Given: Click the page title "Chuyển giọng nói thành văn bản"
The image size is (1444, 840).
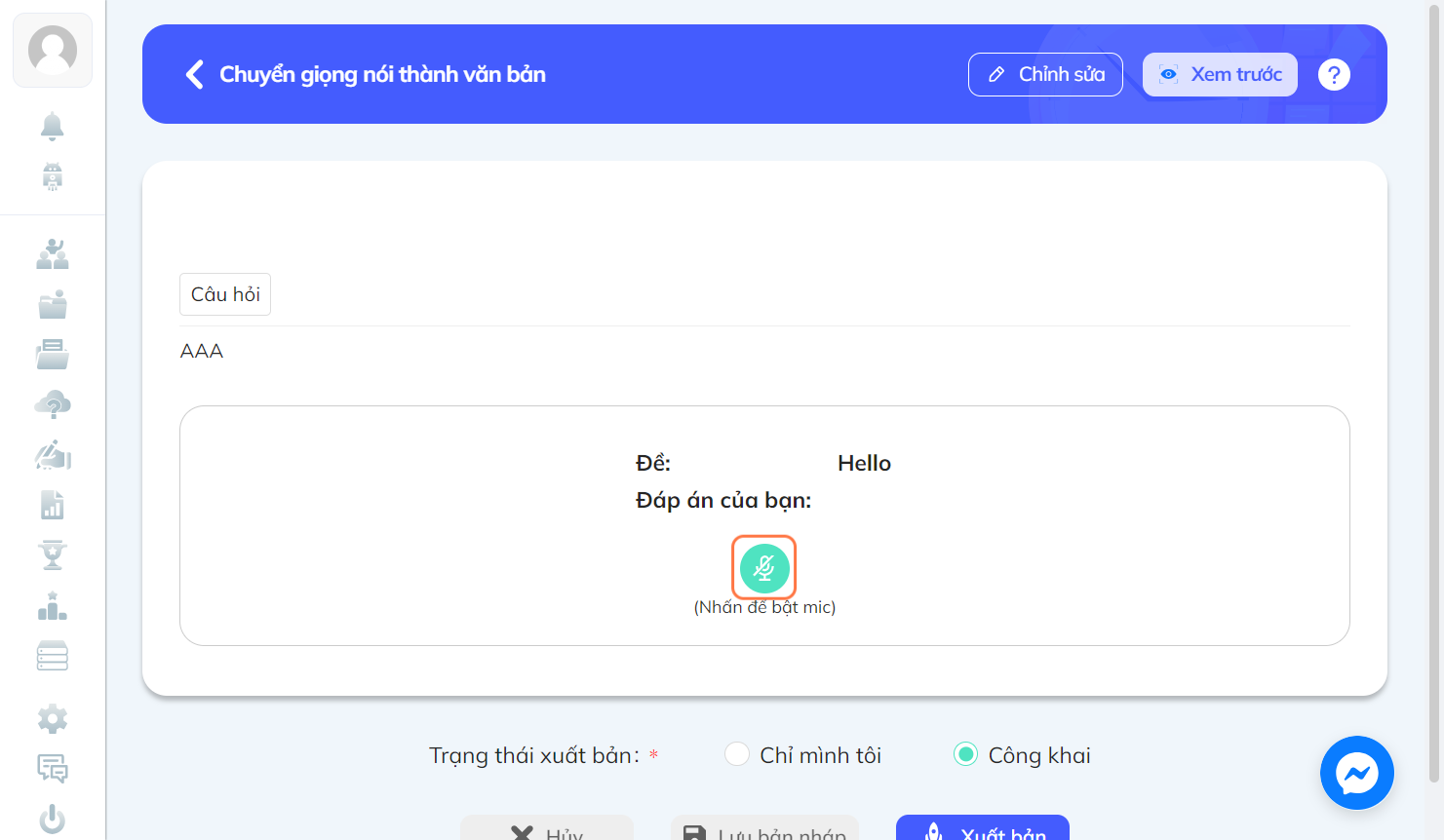Looking at the screenshot, I should (x=382, y=74).
